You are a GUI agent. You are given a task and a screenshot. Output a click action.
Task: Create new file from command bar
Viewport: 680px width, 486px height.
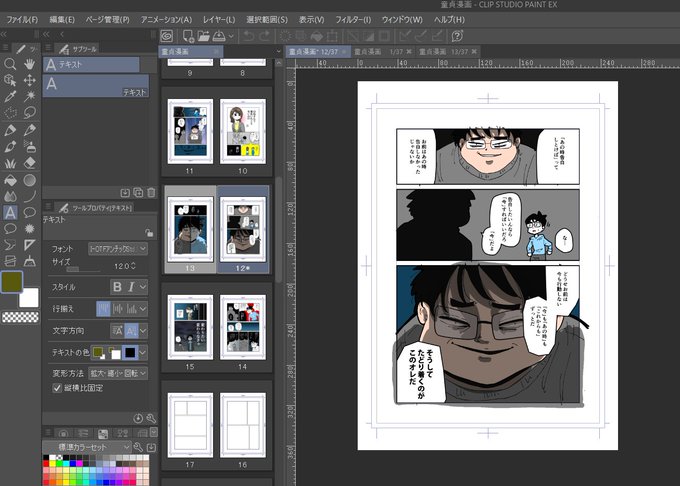(188, 36)
